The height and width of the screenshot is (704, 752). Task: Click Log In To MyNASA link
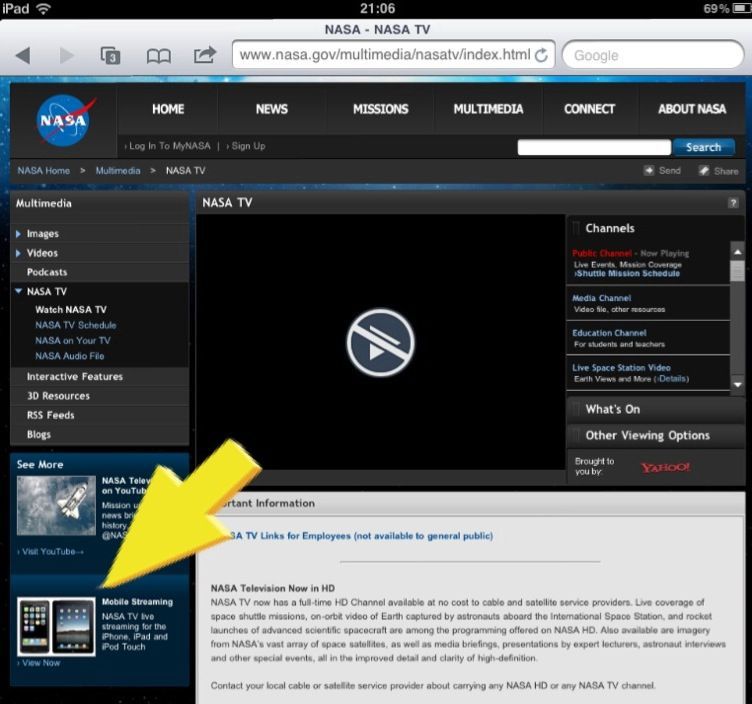[169, 146]
